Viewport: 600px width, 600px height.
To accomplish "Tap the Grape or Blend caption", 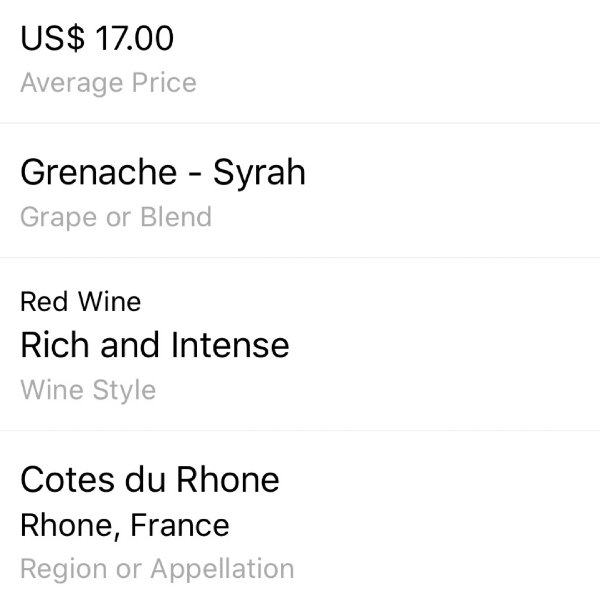I will click(x=116, y=217).
